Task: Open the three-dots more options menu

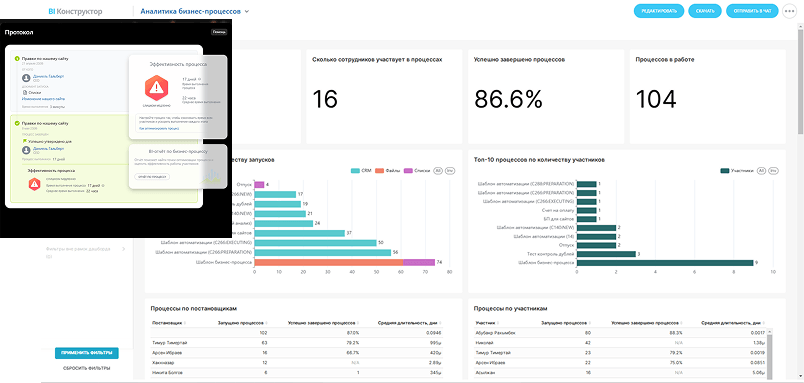Action: [790, 11]
